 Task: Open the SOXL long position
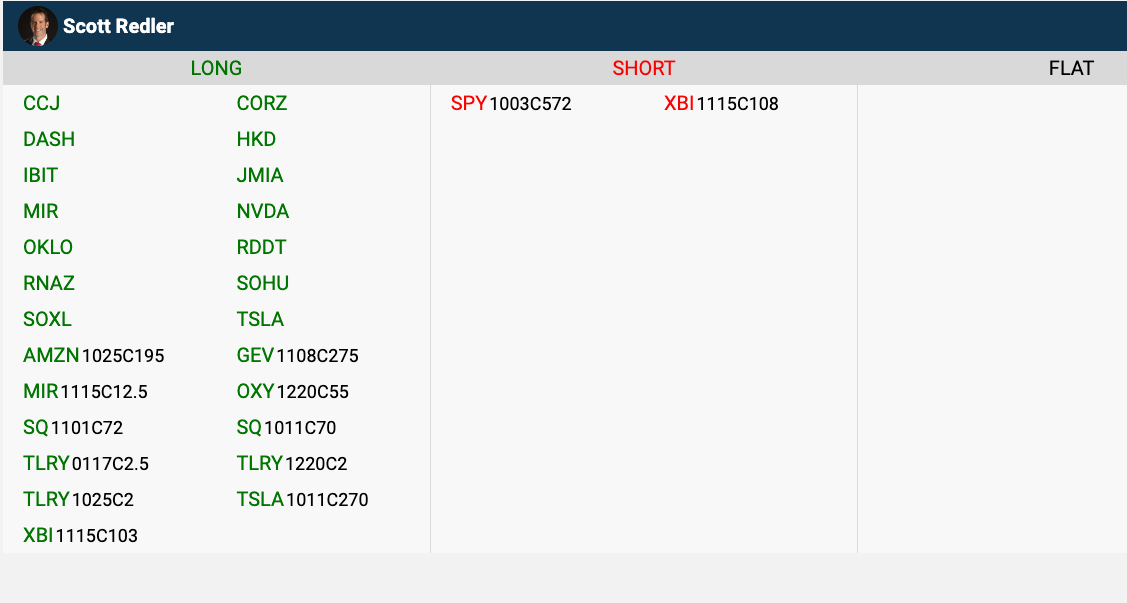pos(47,319)
